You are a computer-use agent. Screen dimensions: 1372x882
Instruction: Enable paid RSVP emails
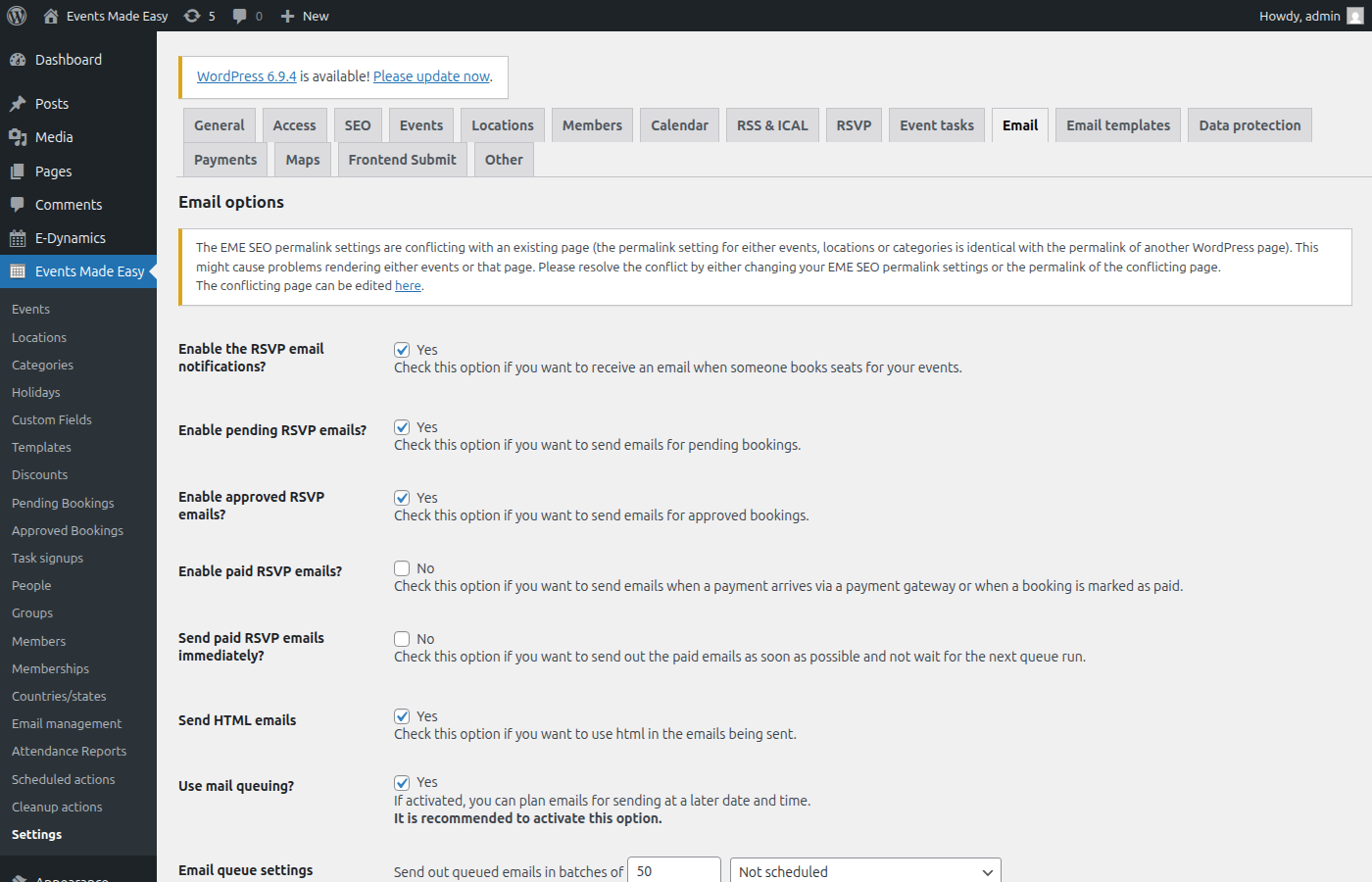(402, 567)
